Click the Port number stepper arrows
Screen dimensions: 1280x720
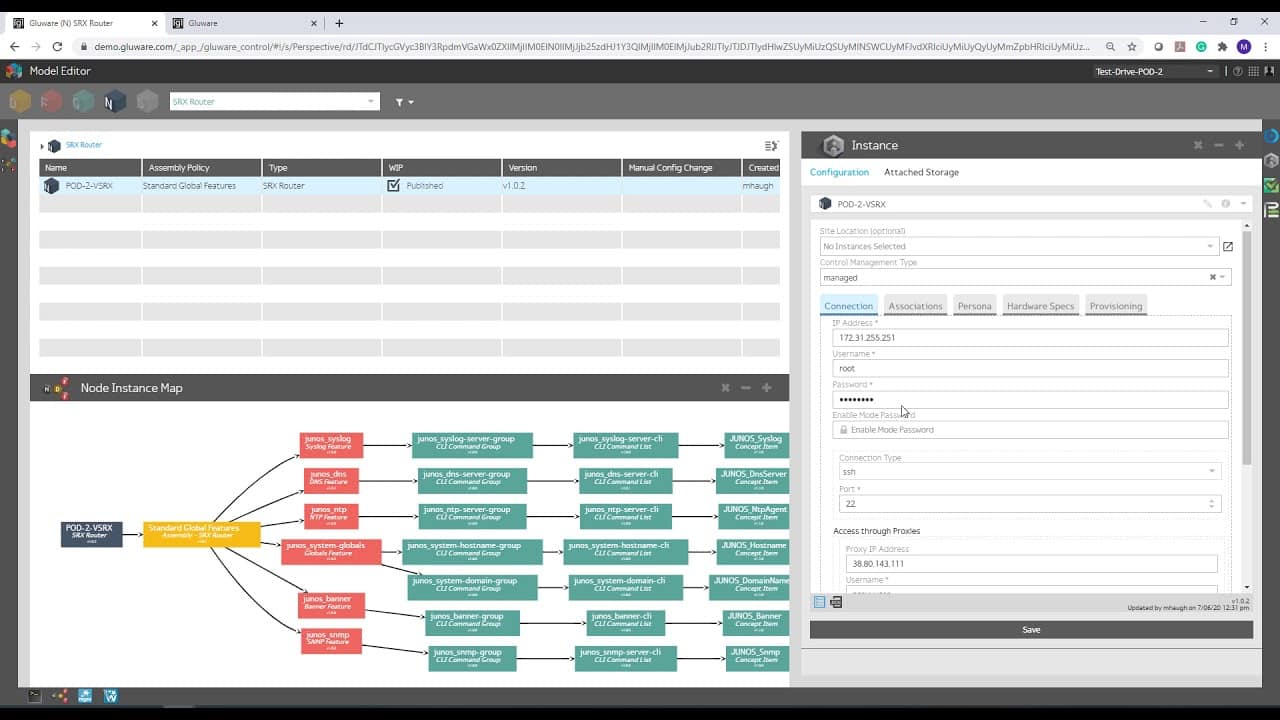pyautogui.click(x=1212, y=504)
